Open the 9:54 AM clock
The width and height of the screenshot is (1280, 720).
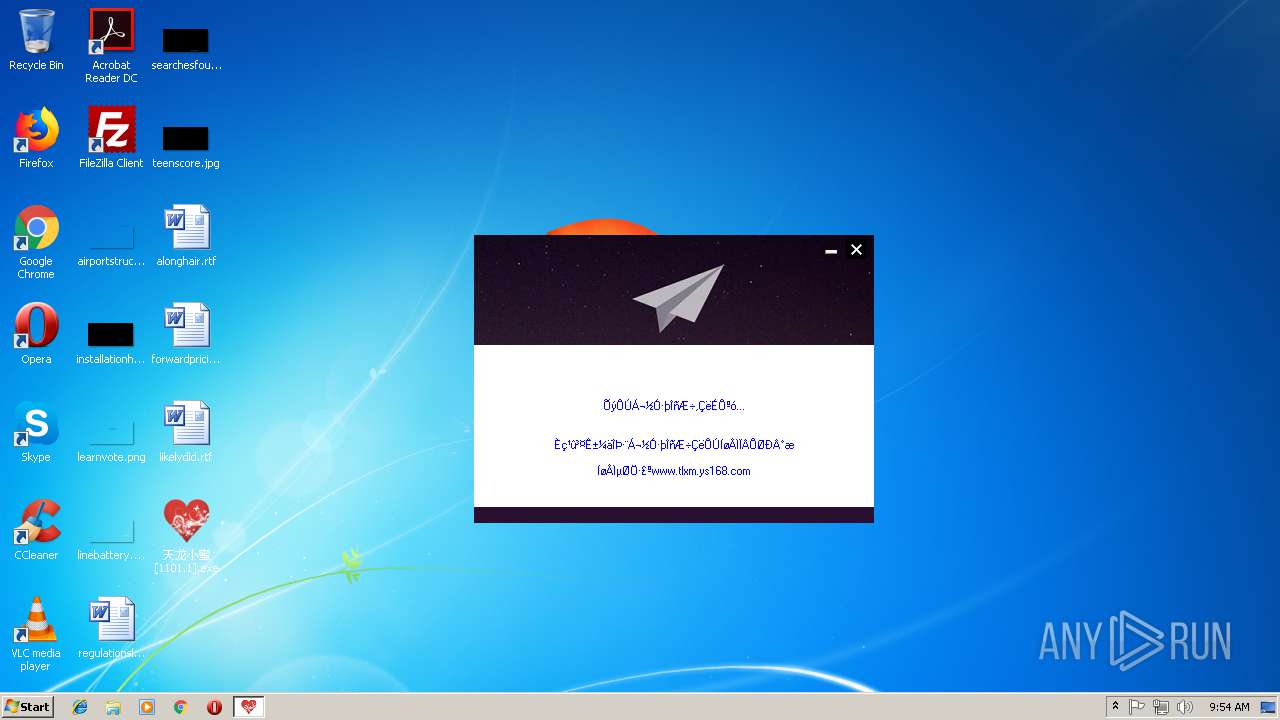1229,707
